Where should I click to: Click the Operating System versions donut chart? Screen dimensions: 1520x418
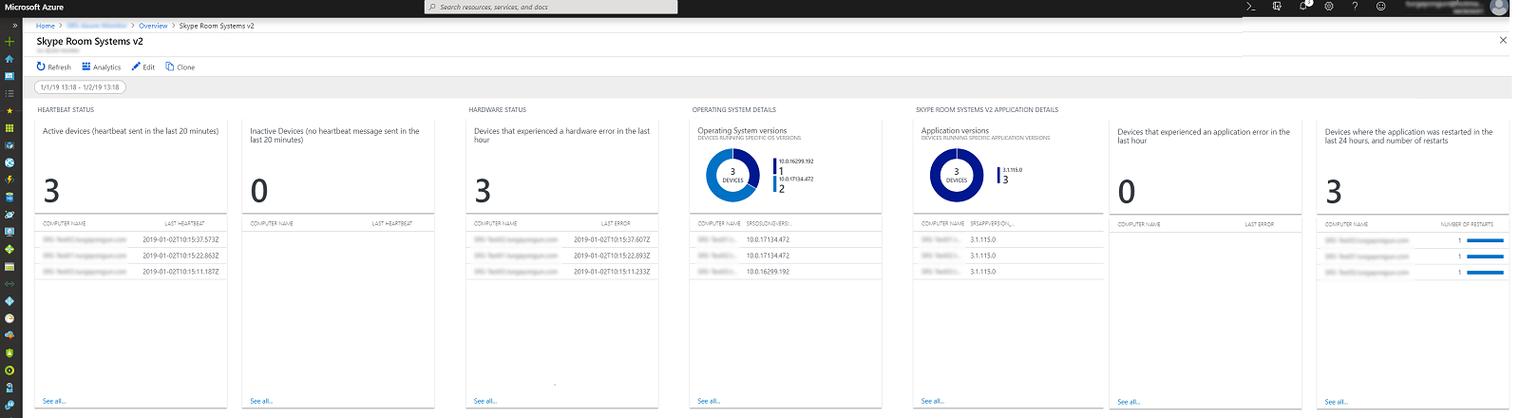pyautogui.click(x=732, y=176)
